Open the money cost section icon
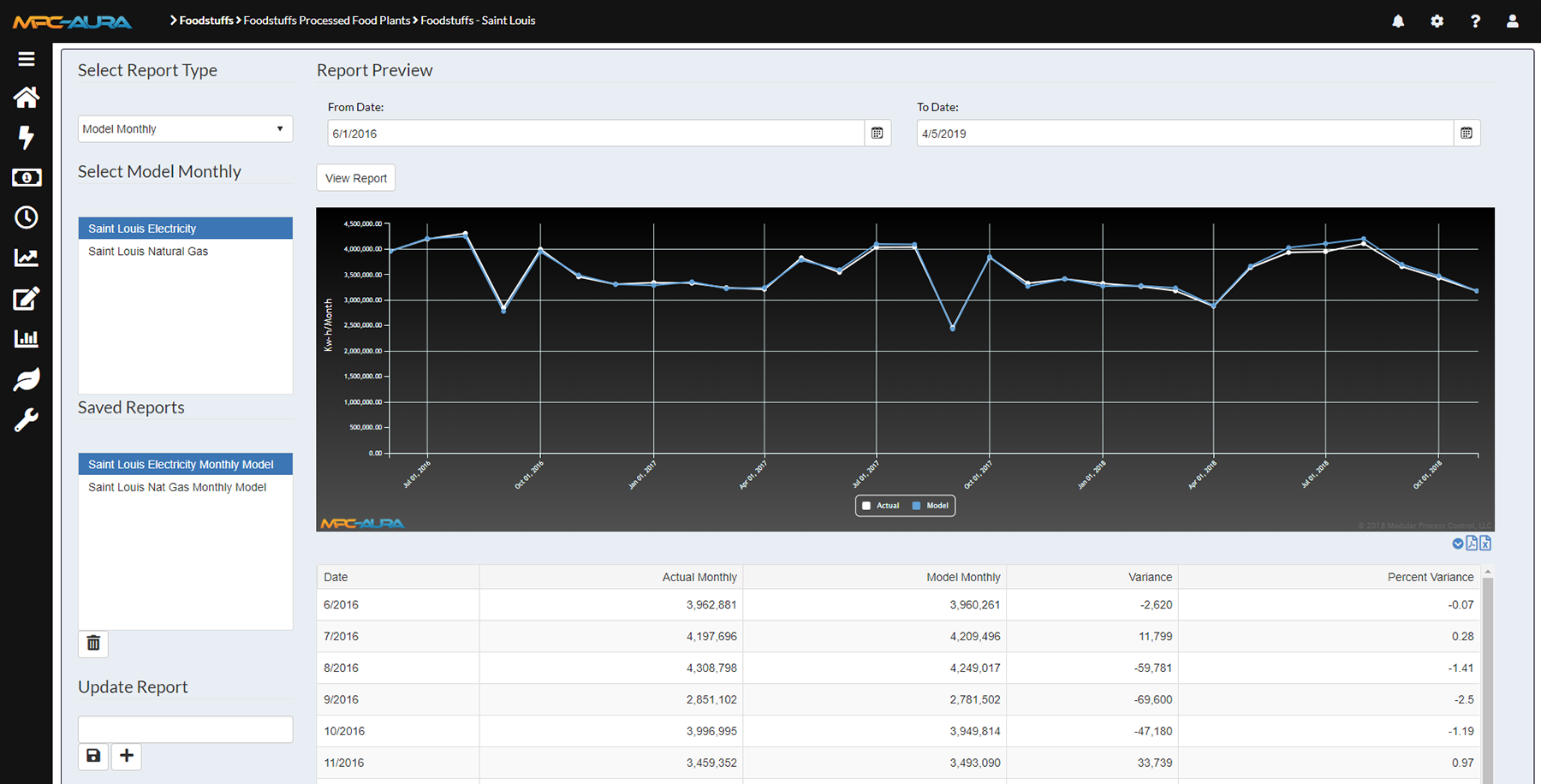Viewport: 1541px width, 784px height. (x=27, y=178)
